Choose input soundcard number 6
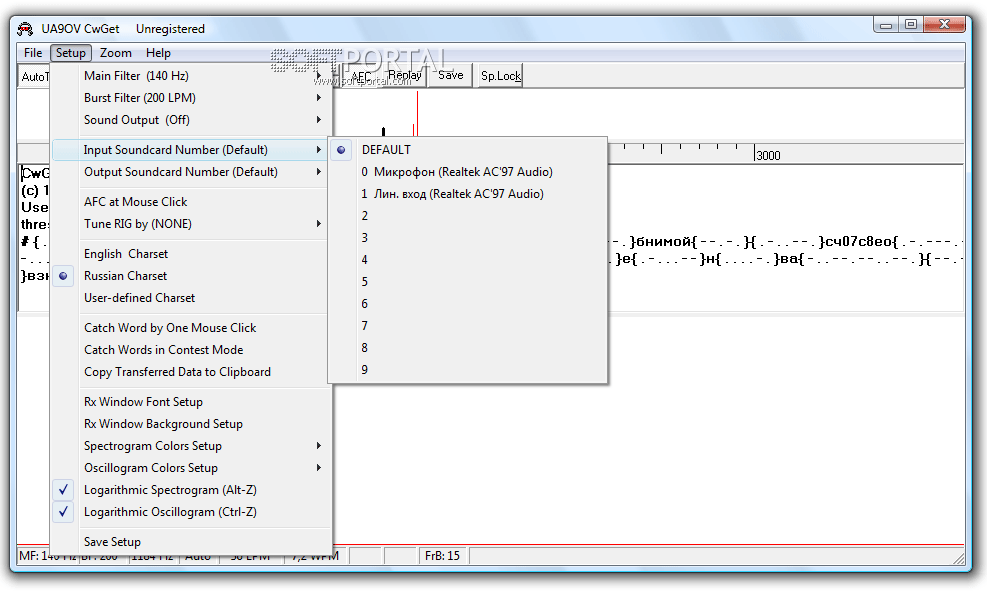Image resolution: width=987 pixels, height=591 pixels. [x=468, y=304]
